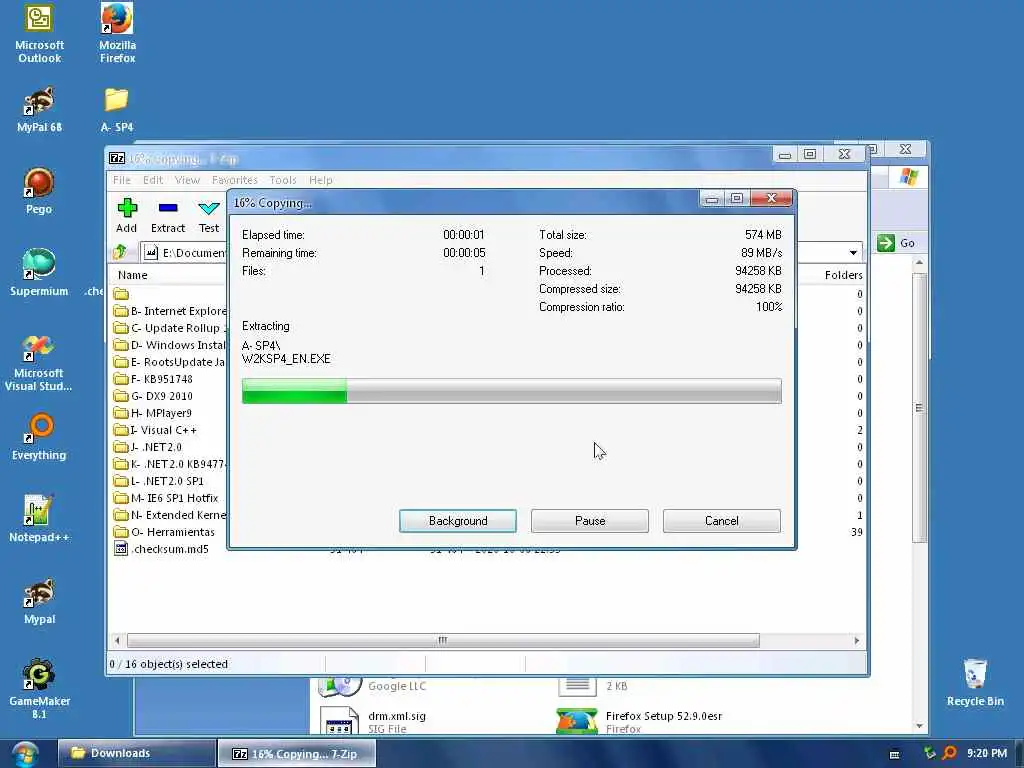Open the Help menu in 7-Zip

pyautogui.click(x=321, y=180)
